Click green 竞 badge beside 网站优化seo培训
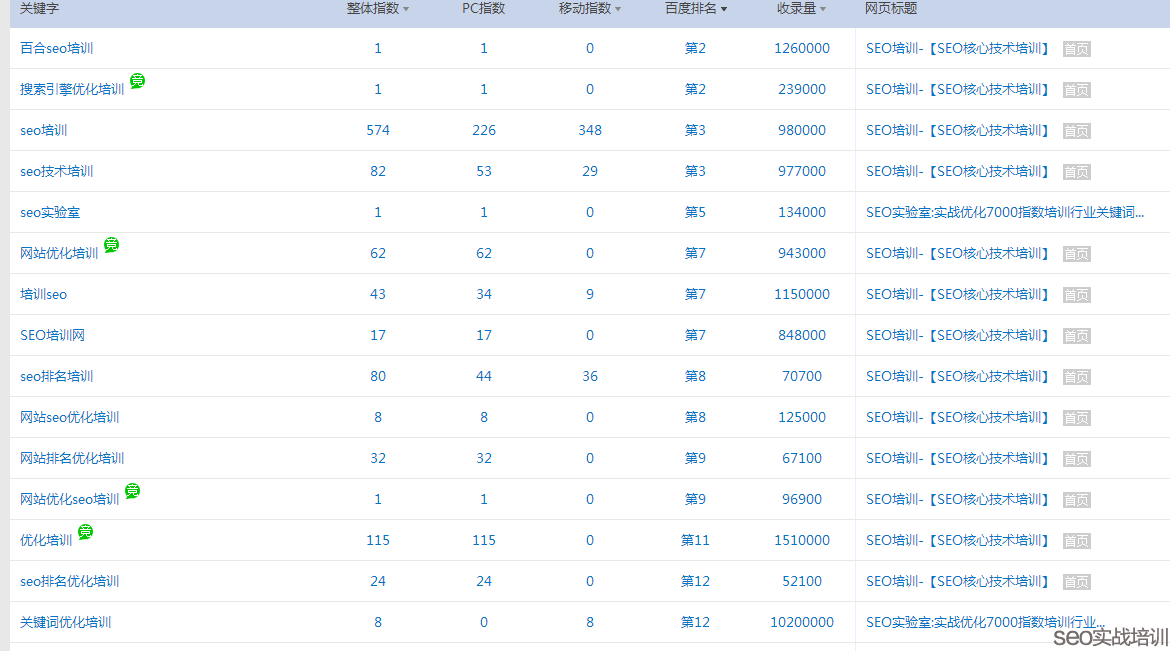 133,491
